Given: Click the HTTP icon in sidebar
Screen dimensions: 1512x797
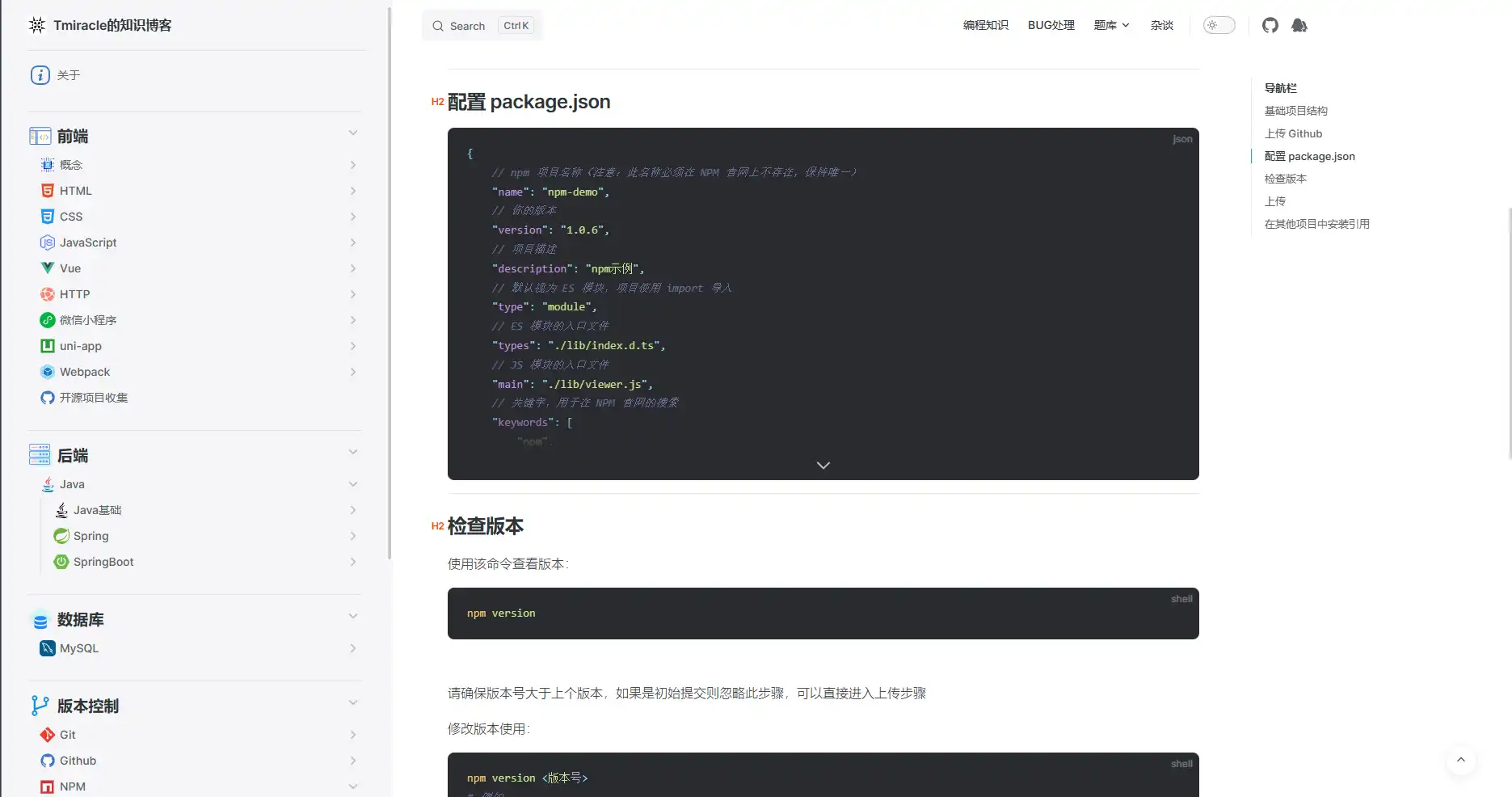Looking at the screenshot, I should 48,294.
